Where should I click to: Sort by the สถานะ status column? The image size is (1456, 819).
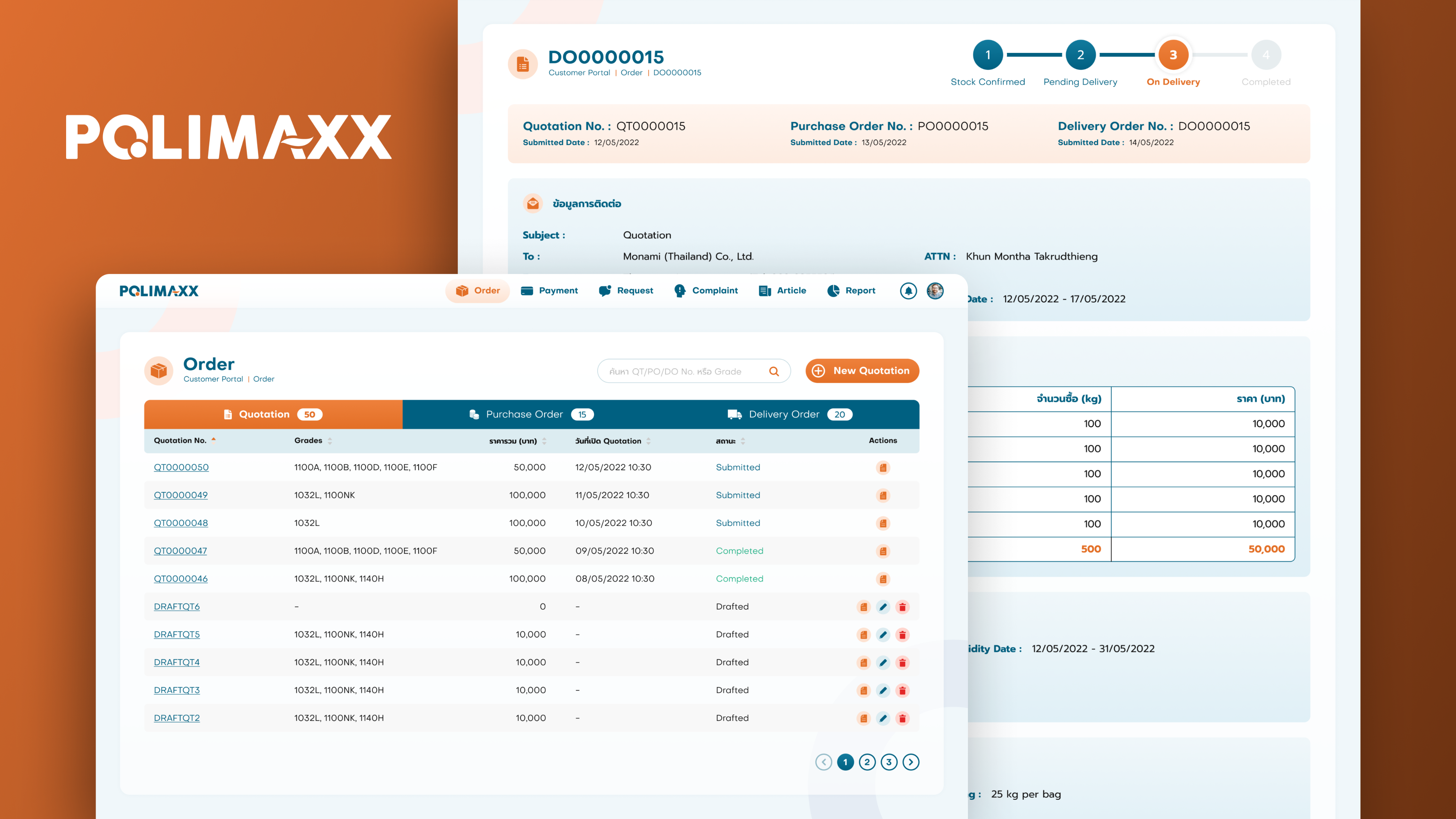click(x=743, y=441)
